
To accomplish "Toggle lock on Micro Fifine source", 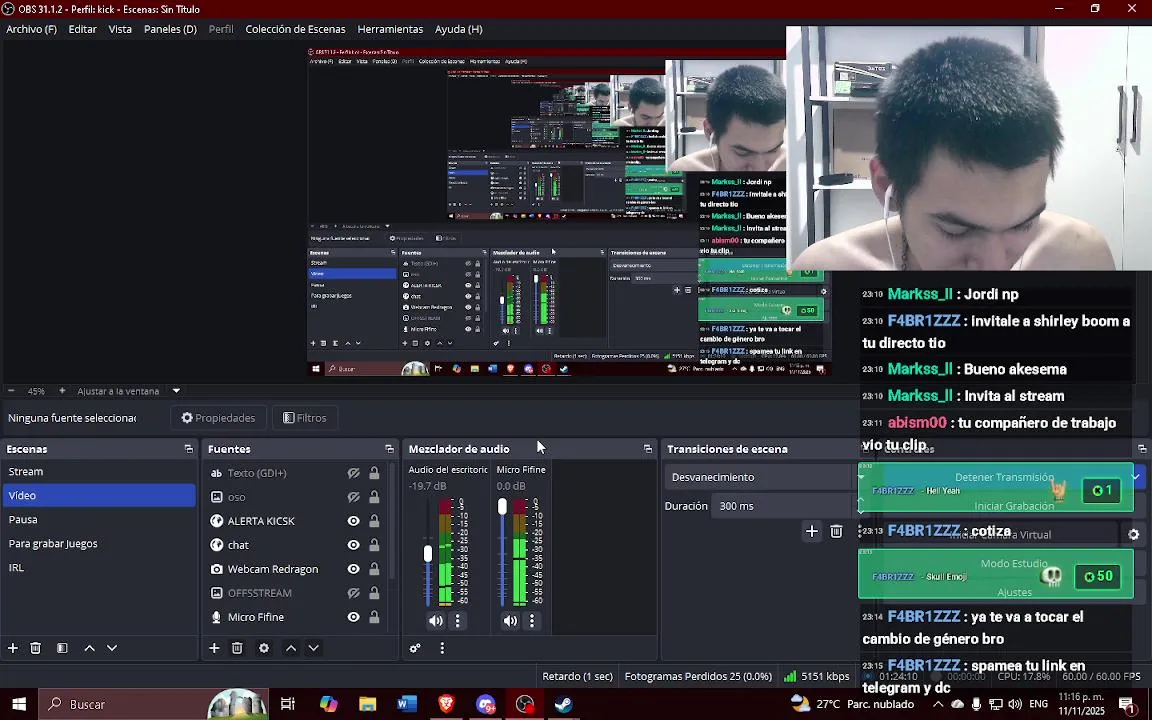I will [x=374, y=617].
